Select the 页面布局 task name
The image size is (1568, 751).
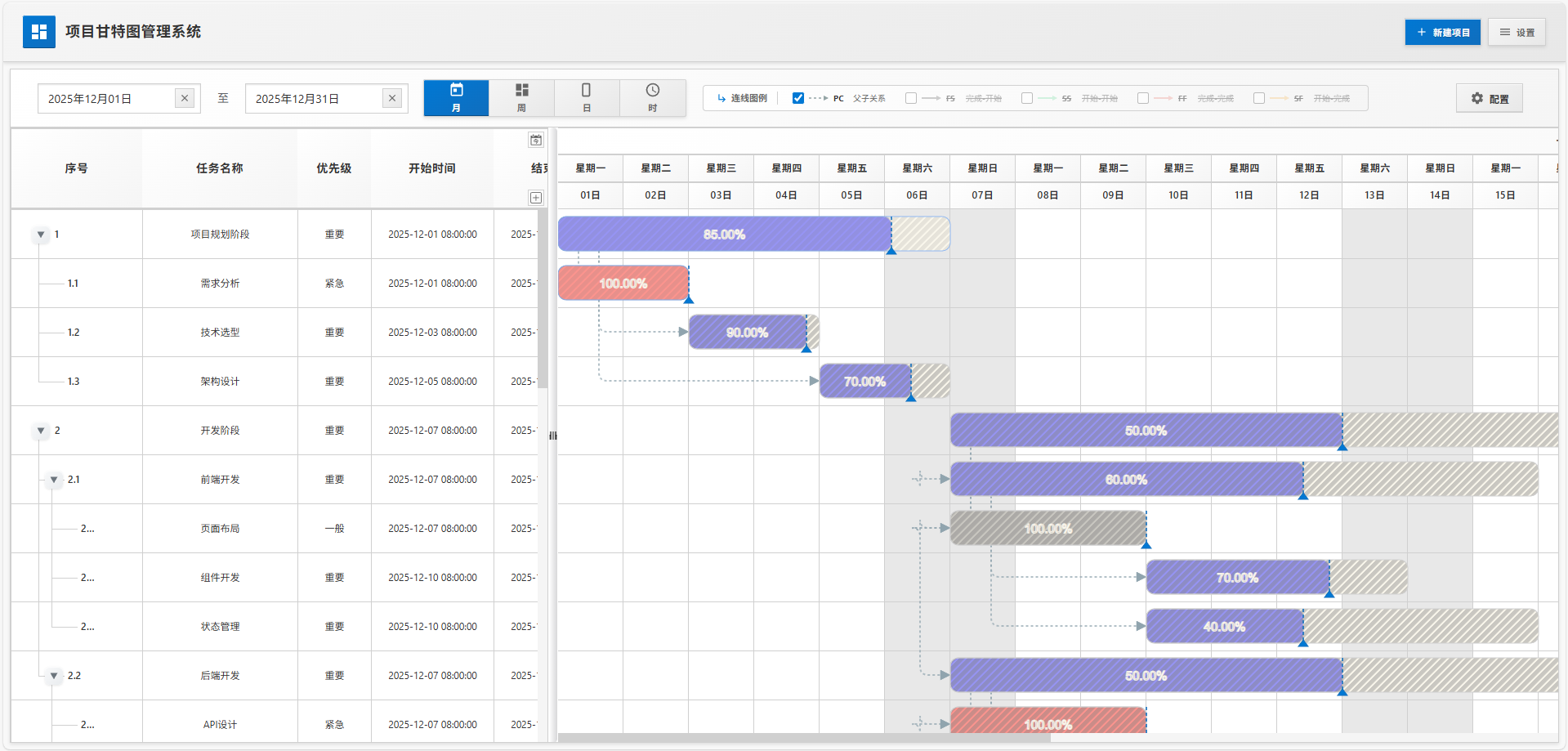click(x=220, y=529)
